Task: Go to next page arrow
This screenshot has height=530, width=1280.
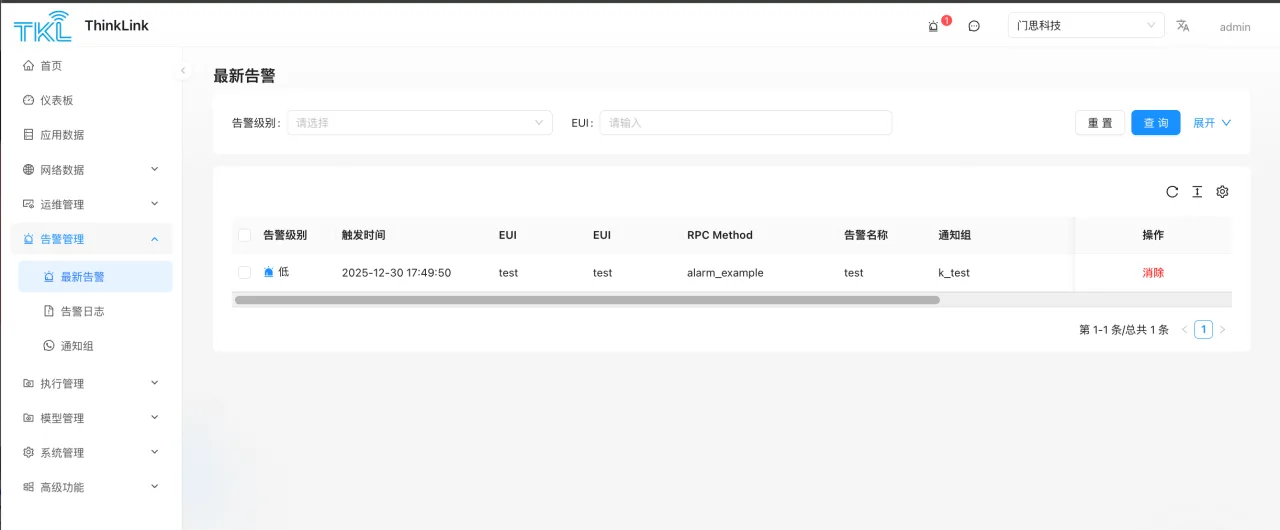Action: click(1222, 330)
